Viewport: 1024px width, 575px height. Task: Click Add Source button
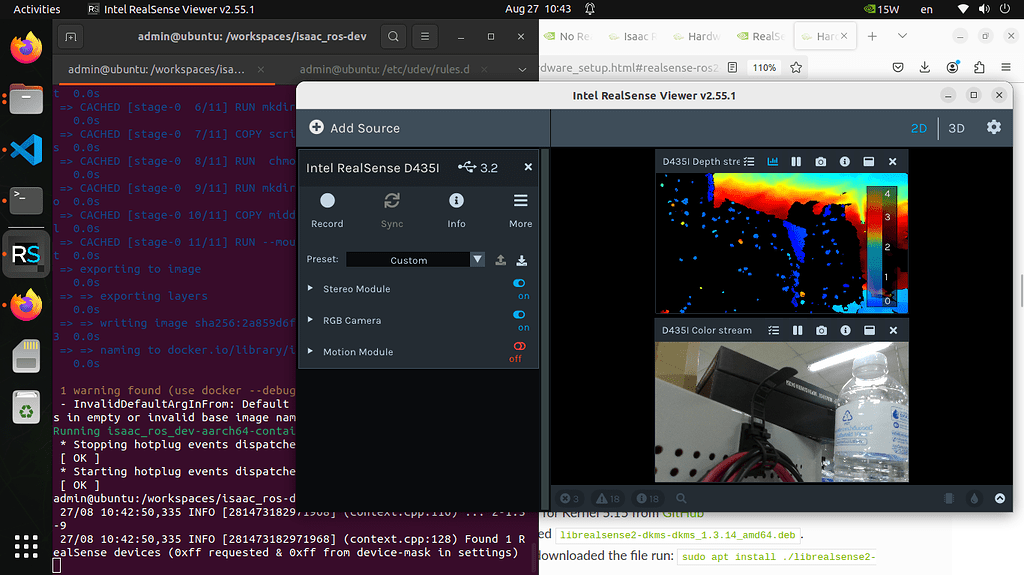click(x=354, y=128)
